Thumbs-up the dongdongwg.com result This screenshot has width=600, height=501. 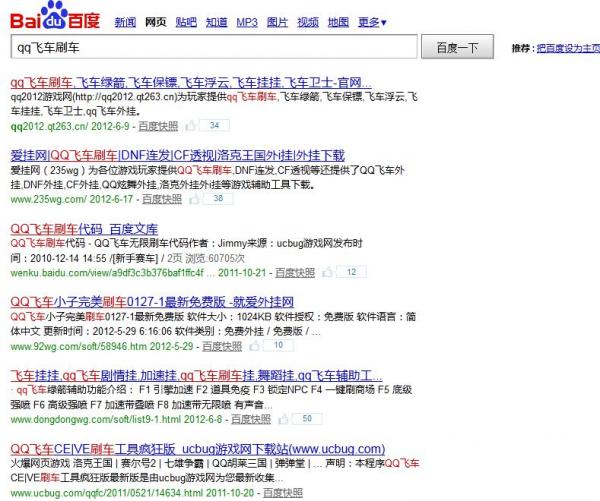pyautogui.click(x=283, y=419)
